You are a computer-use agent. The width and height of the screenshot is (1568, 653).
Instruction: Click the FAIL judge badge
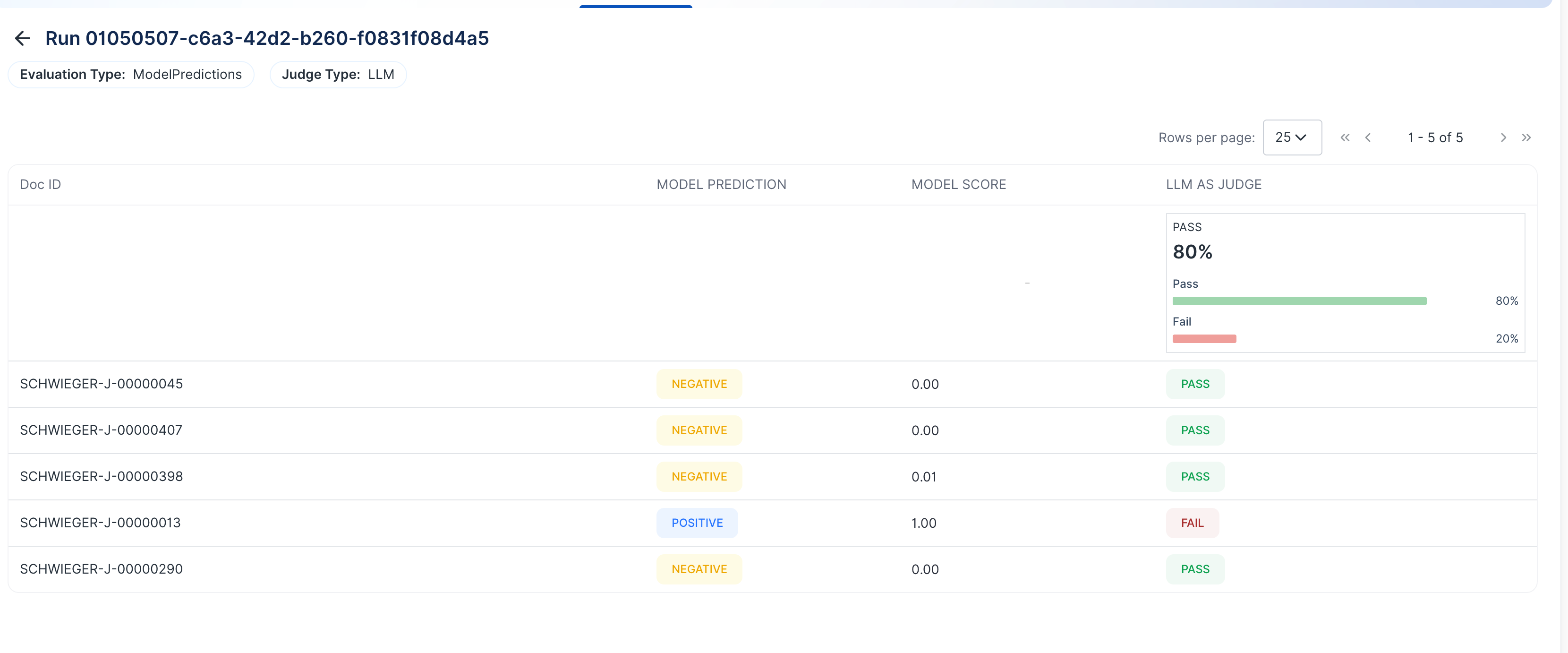tap(1193, 523)
